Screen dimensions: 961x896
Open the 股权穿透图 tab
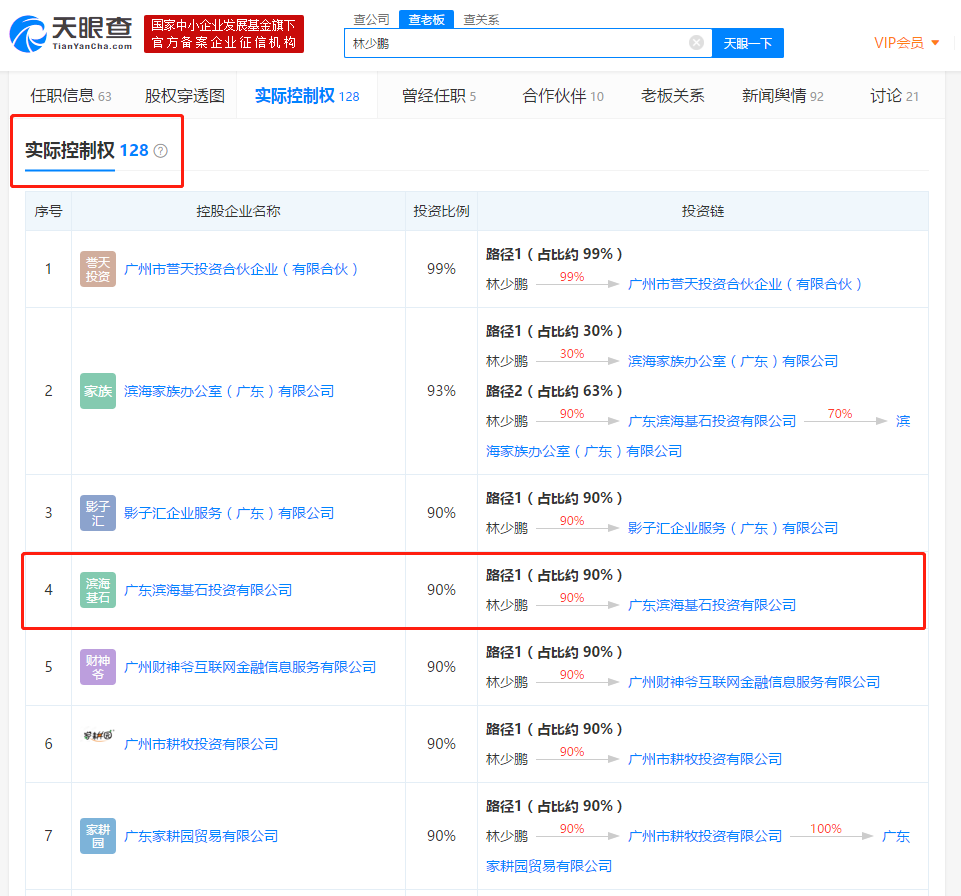click(185, 96)
